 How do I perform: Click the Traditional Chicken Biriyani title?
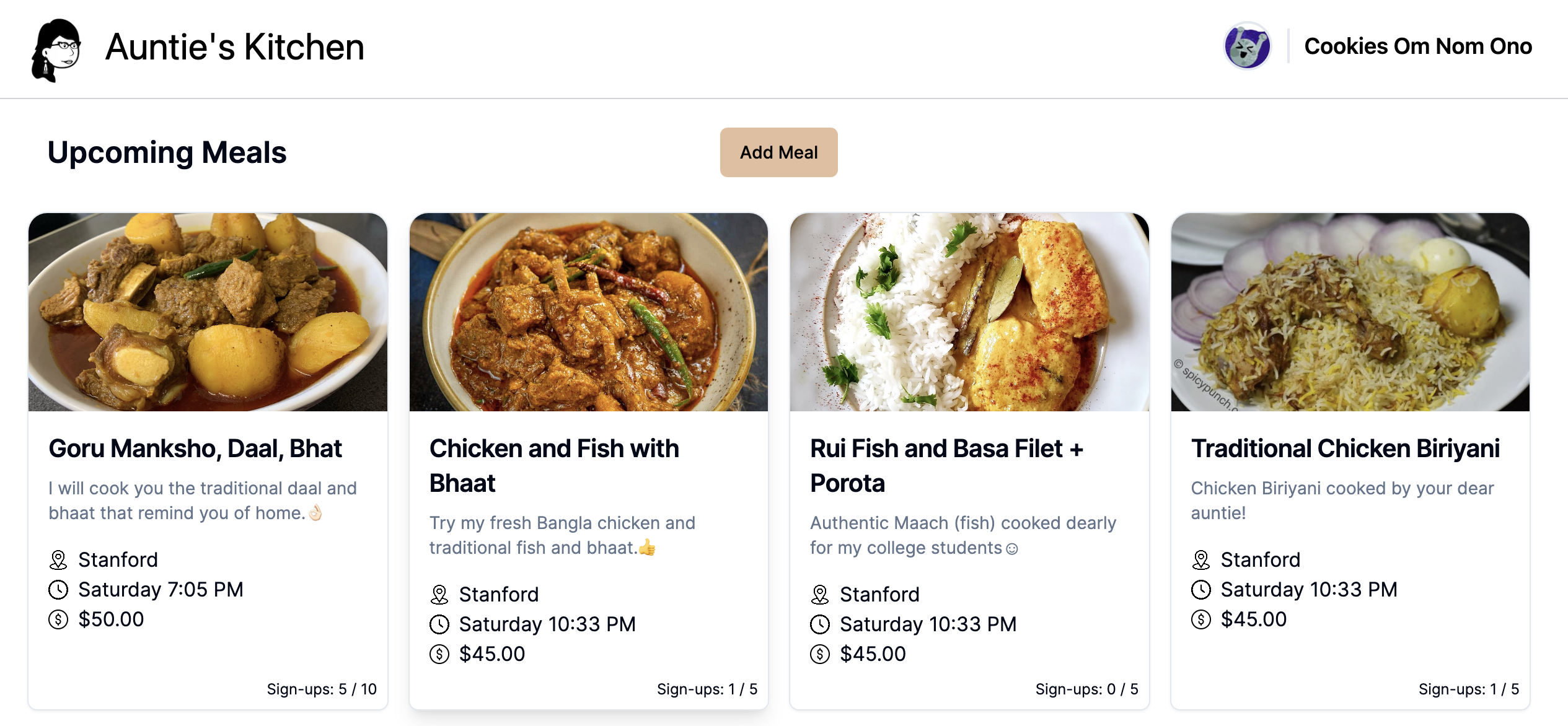pyautogui.click(x=1345, y=448)
